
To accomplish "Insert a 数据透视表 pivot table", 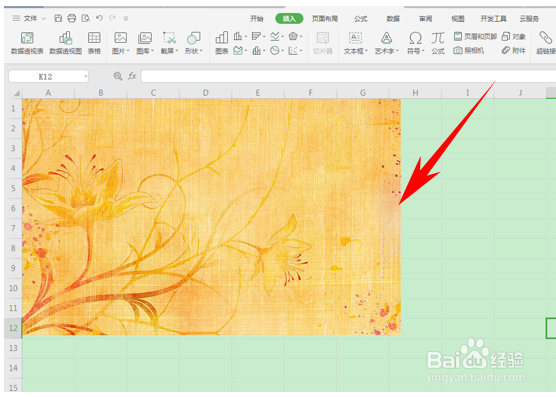I will (x=27, y=43).
